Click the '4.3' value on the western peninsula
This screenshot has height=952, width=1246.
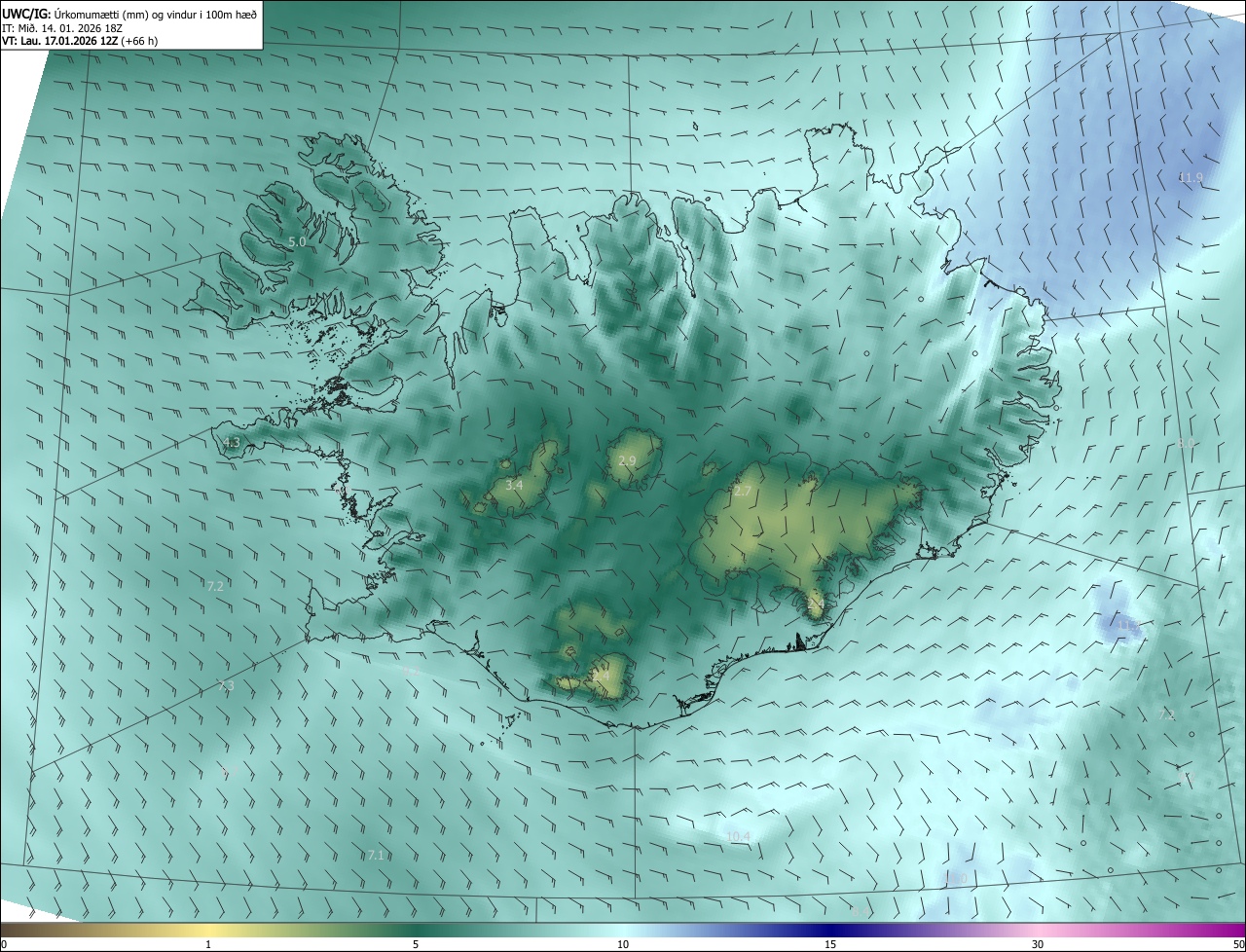click(x=231, y=442)
